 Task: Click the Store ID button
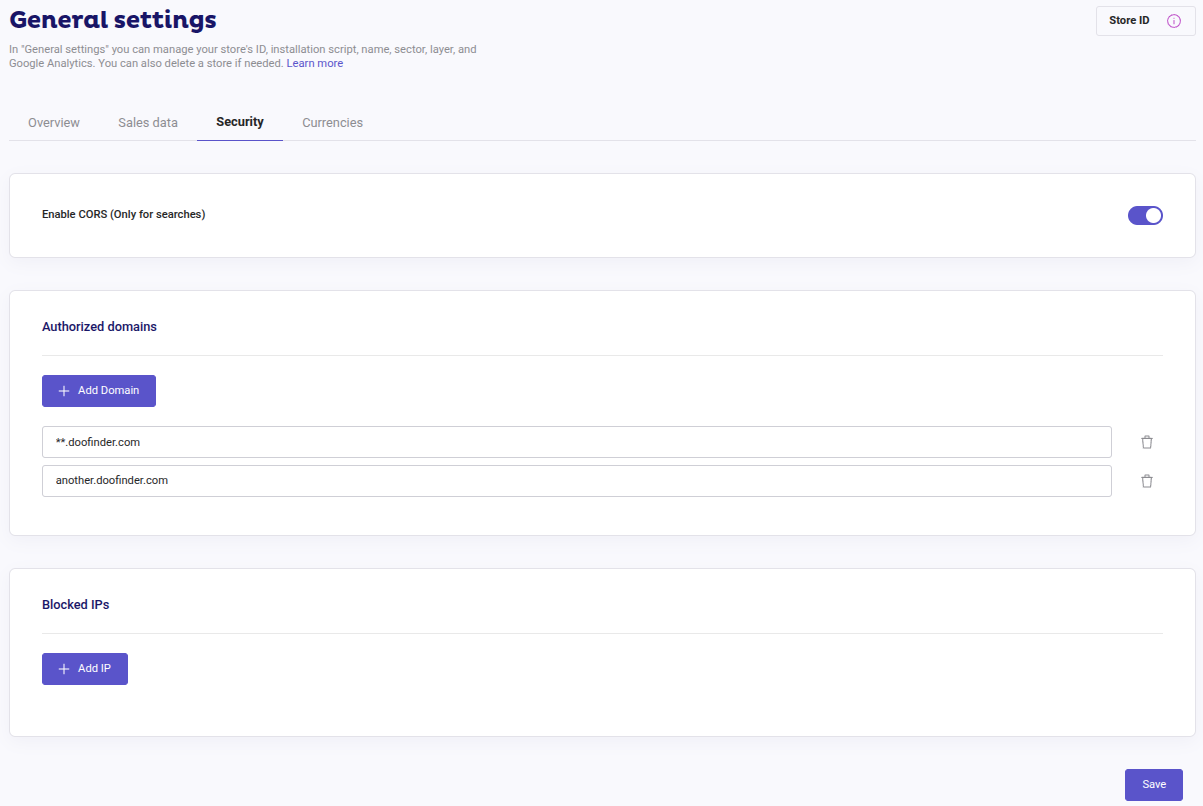[1129, 20]
